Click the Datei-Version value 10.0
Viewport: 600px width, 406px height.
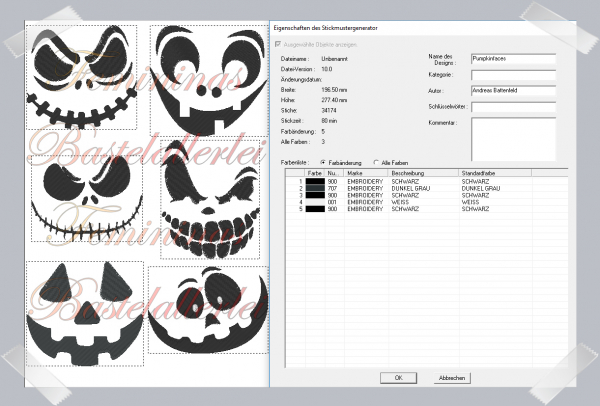[x=327, y=69]
